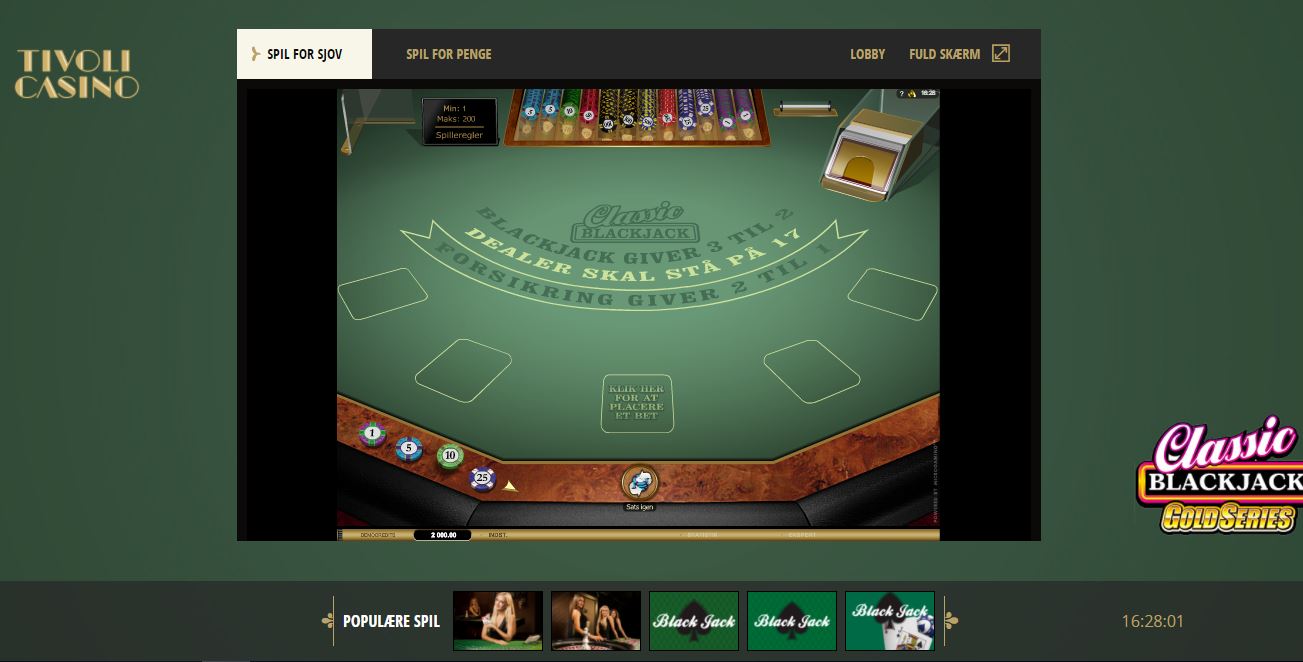Open the second live roulette thumbnail
The height and width of the screenshot is (662, 1303).
[596, 621]
